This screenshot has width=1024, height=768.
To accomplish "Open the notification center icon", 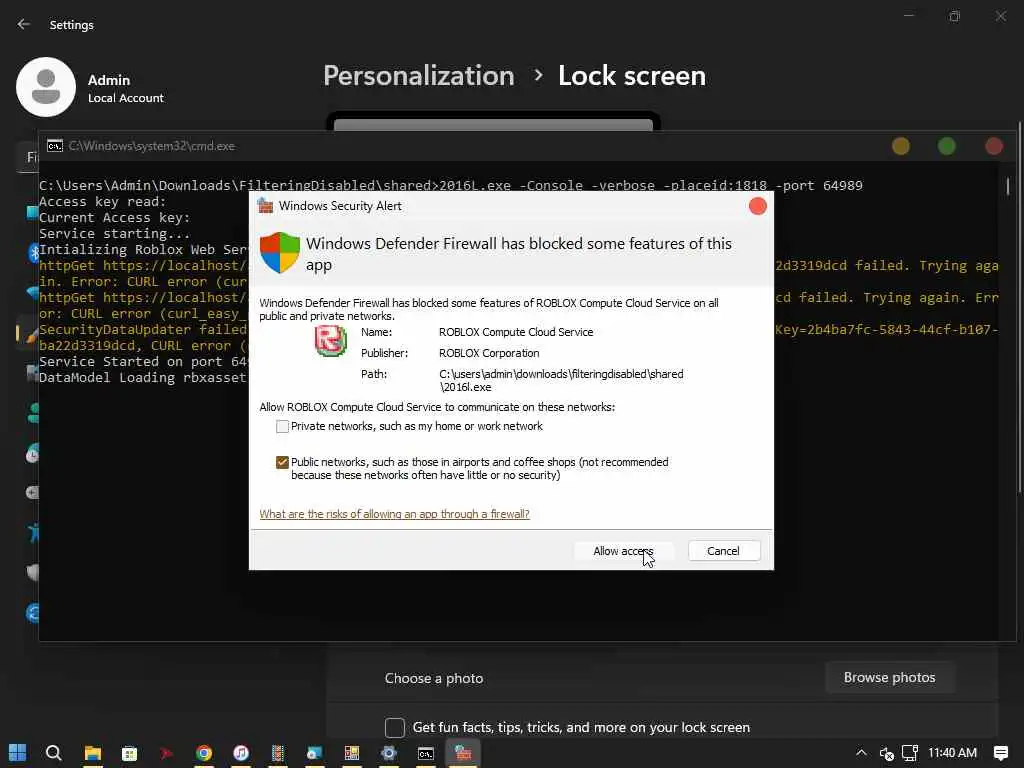I will point(1000,753).
